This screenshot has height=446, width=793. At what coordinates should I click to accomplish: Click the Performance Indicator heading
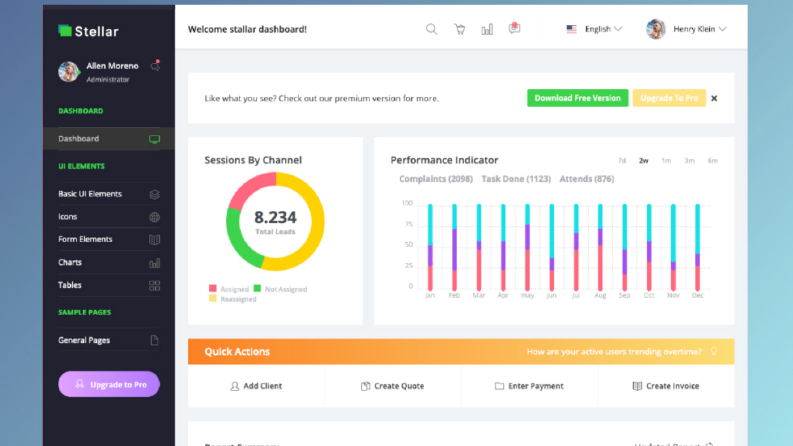pyautogui.click(x=444, y=160)
